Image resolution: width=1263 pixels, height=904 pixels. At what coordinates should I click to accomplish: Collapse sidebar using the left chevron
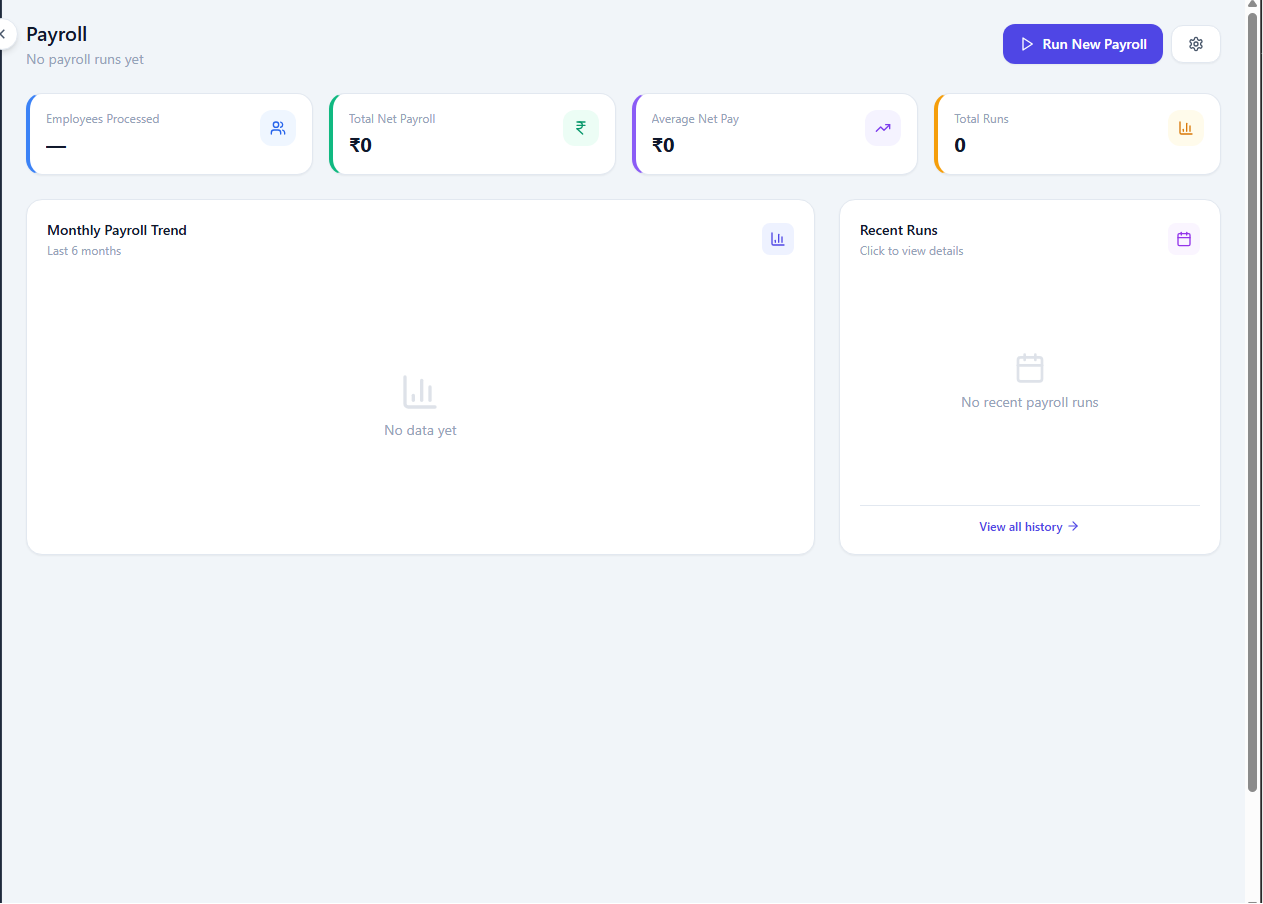pyautogui.click(x=4, y=34)
